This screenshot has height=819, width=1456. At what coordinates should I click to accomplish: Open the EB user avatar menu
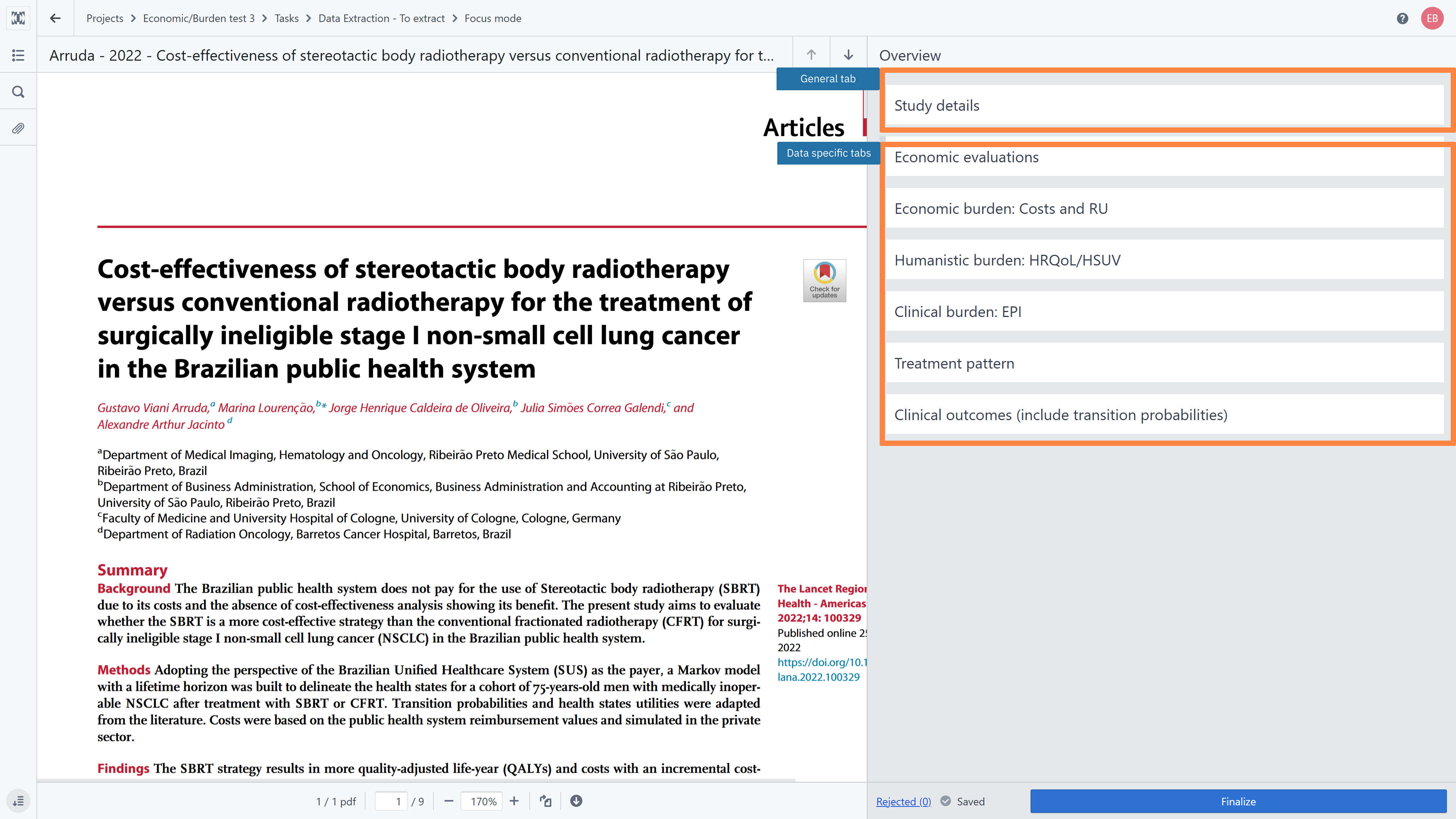point(1432,19)
